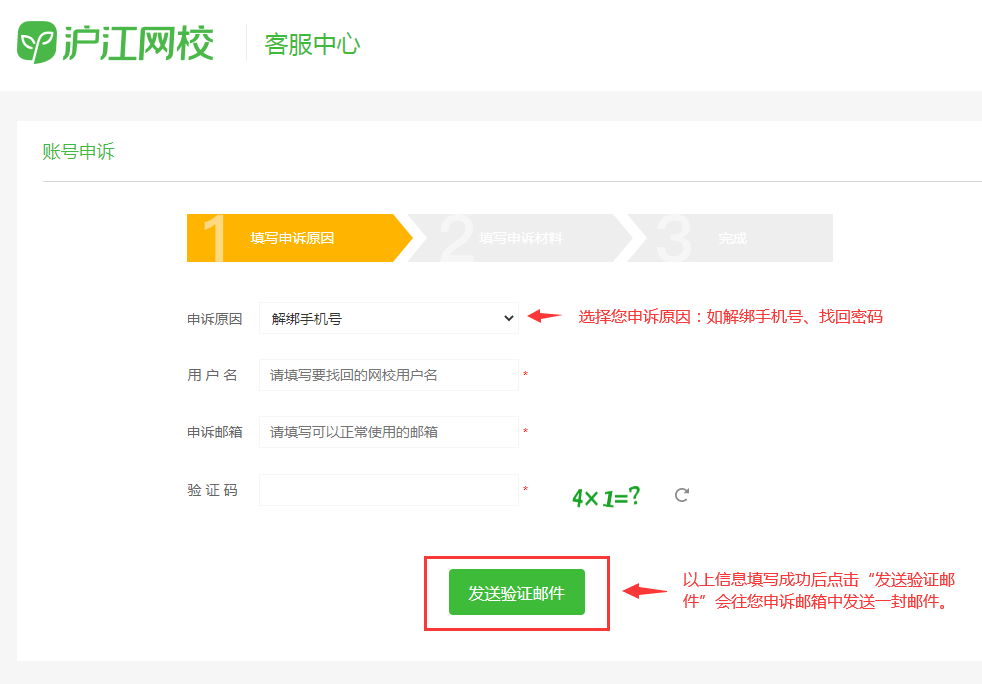Screen dimensions: 982x684
Task: Click the large step number 3 graphic
Action: [x=673, y=238]
